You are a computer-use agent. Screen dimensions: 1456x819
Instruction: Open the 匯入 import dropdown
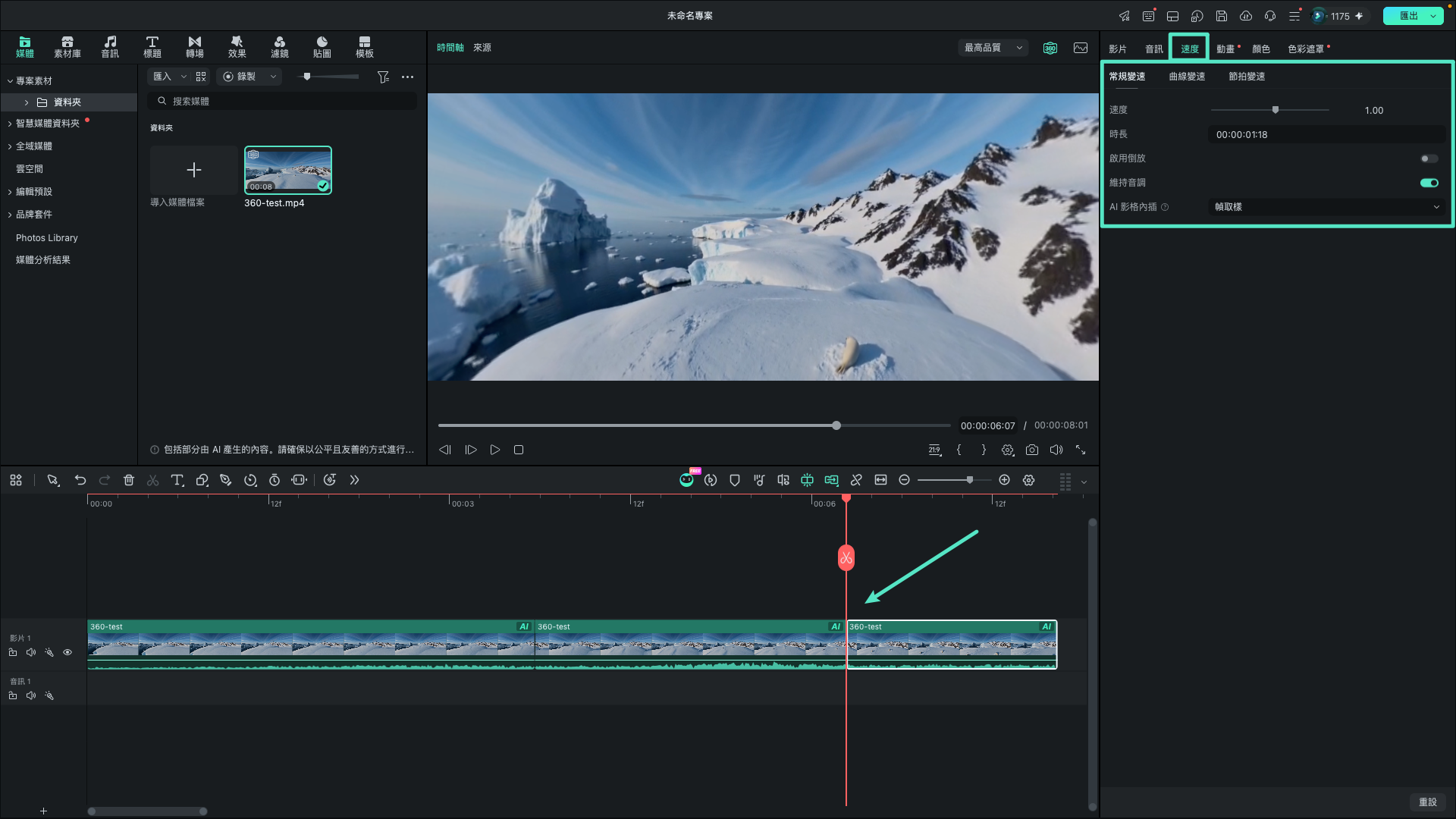click(x=170, y=77)
